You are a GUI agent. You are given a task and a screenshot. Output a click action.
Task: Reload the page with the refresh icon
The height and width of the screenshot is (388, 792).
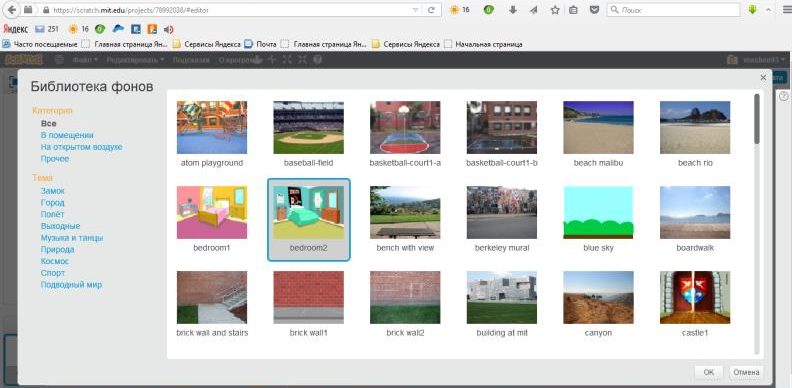click(431, 10)
